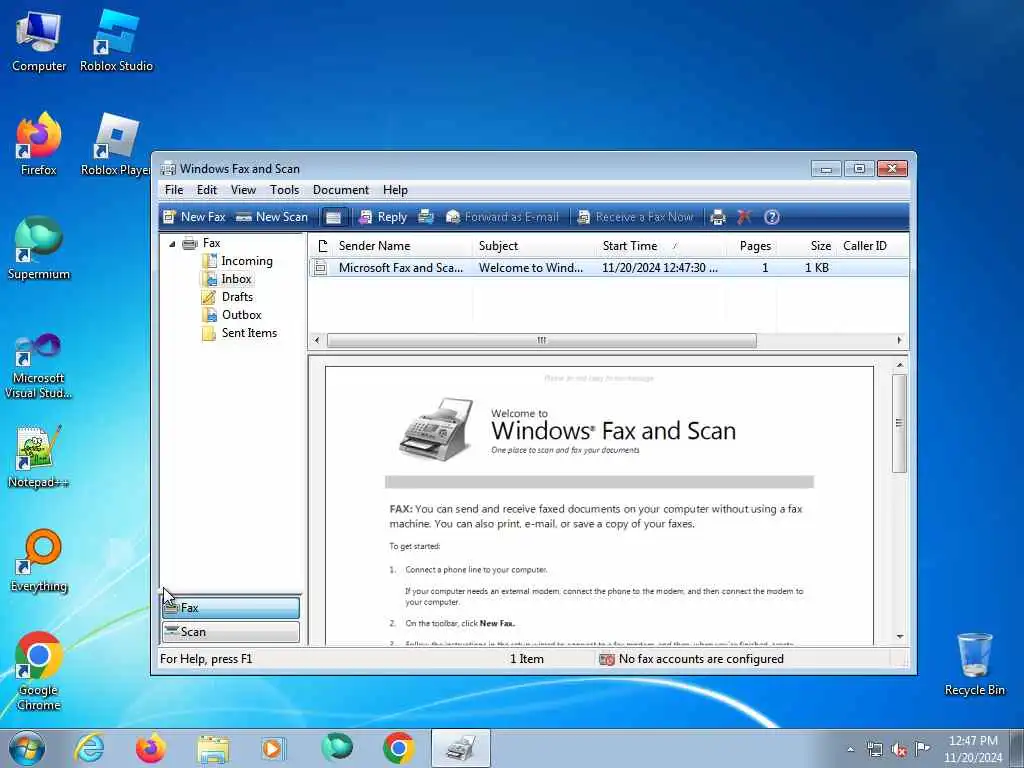Click the 1 KB size cell
Viewport: 1024px width, 768px height.
pyautogui.click(x=816, y=268)
